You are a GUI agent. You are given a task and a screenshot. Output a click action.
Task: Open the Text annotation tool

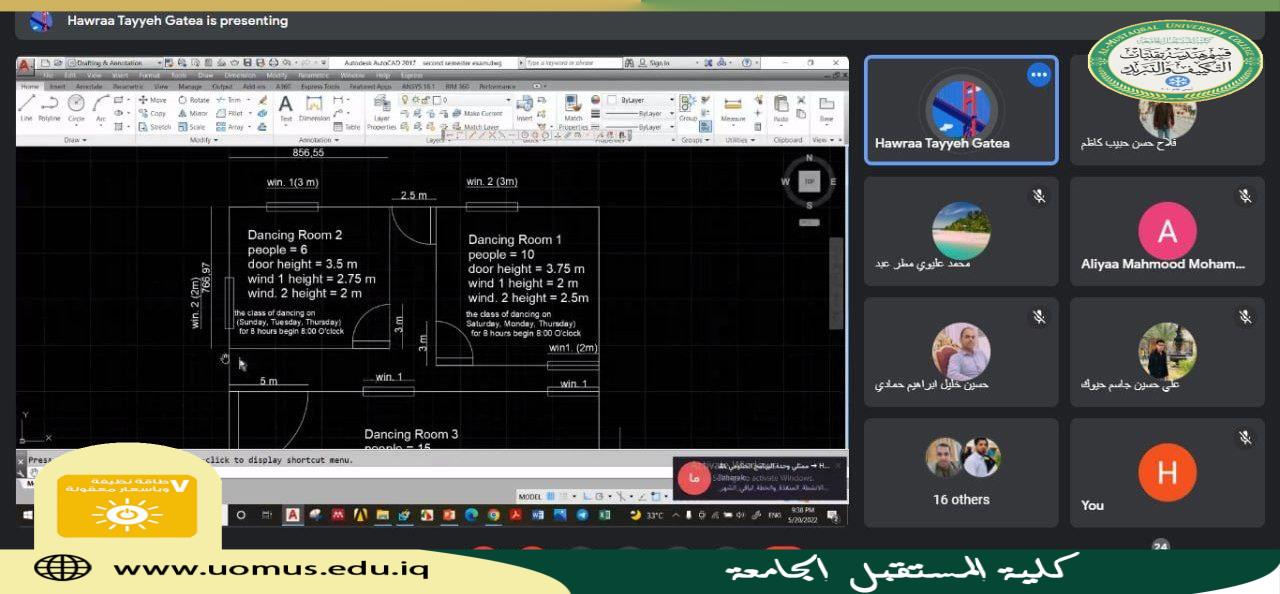coord(285,106)
